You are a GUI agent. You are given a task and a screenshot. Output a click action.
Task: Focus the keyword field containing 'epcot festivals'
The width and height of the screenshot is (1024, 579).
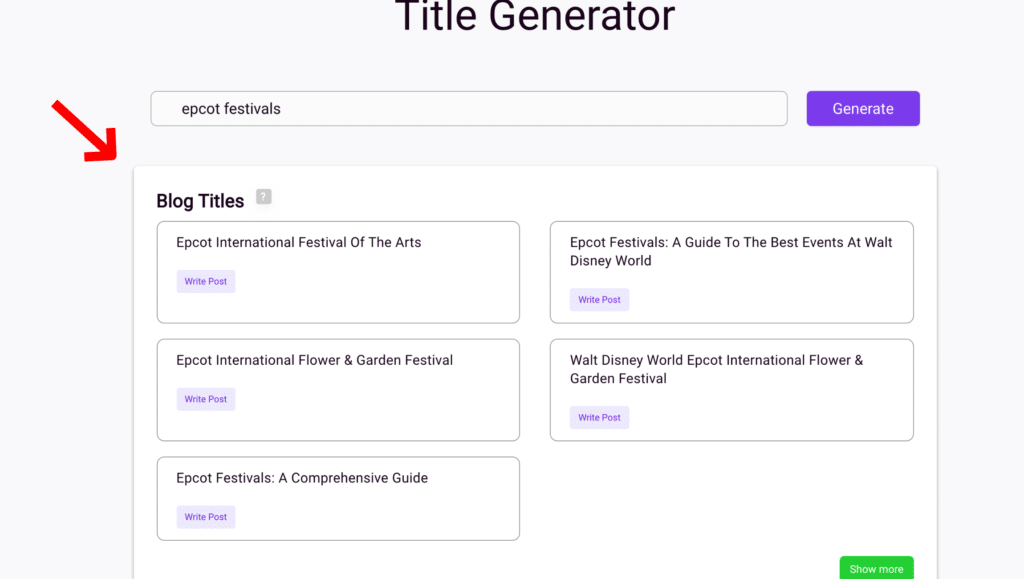click(469, 108)
